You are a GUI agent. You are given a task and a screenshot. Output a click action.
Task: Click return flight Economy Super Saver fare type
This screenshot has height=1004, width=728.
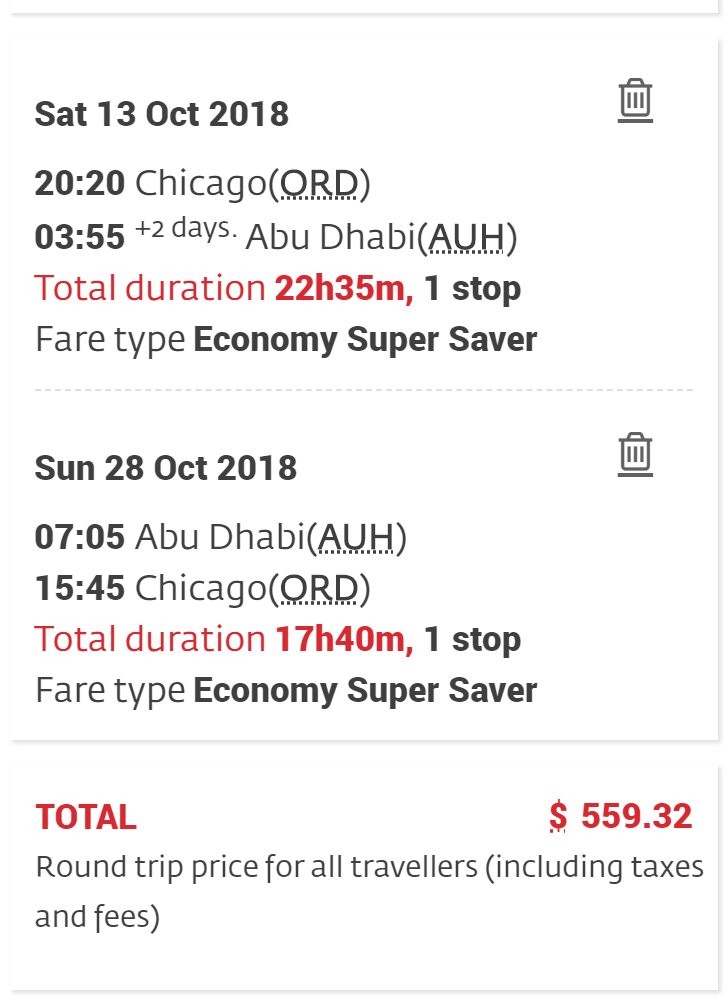[365, 691]
